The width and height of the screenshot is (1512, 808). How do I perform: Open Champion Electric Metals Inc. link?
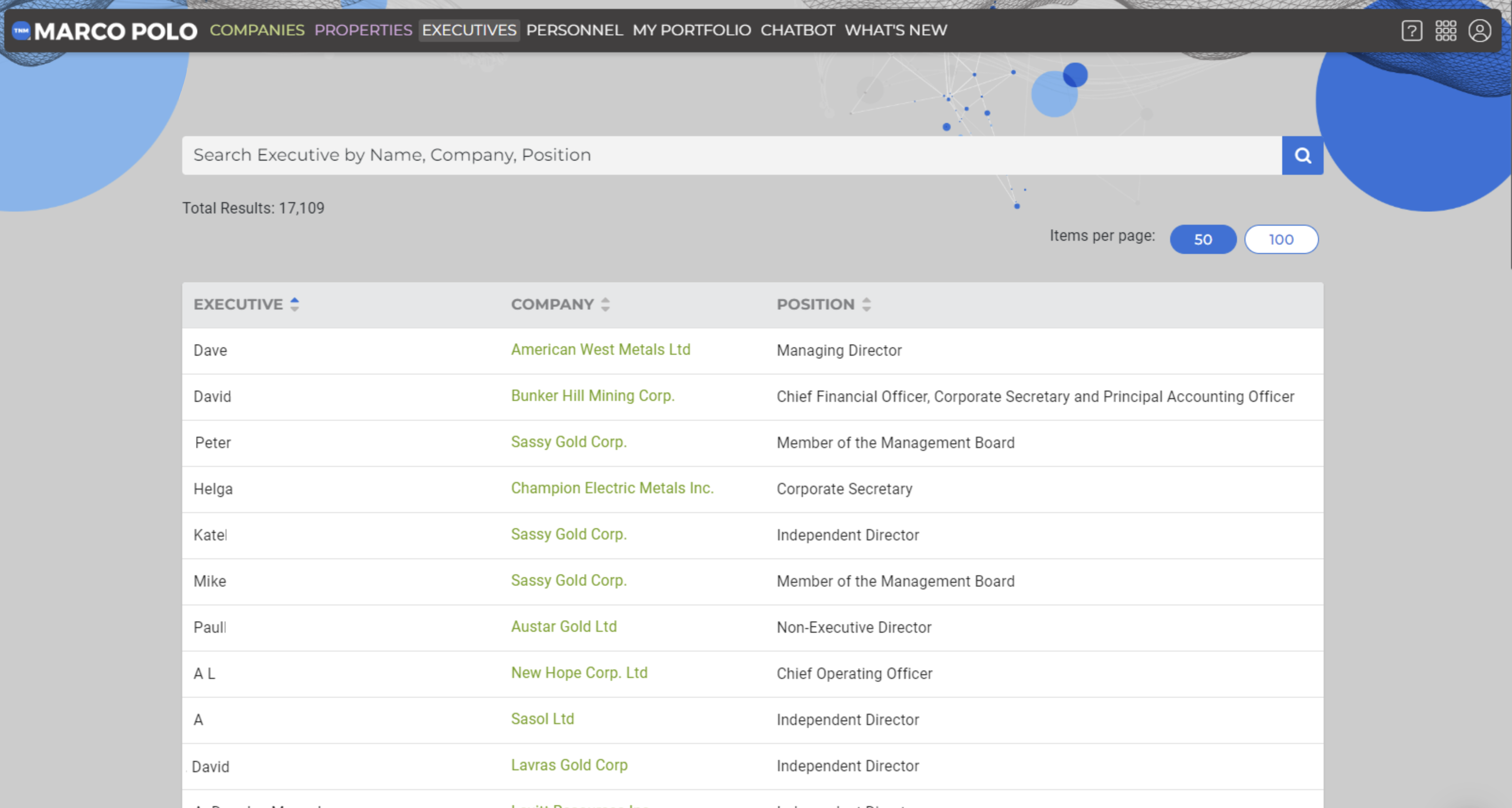click(612, 489)
